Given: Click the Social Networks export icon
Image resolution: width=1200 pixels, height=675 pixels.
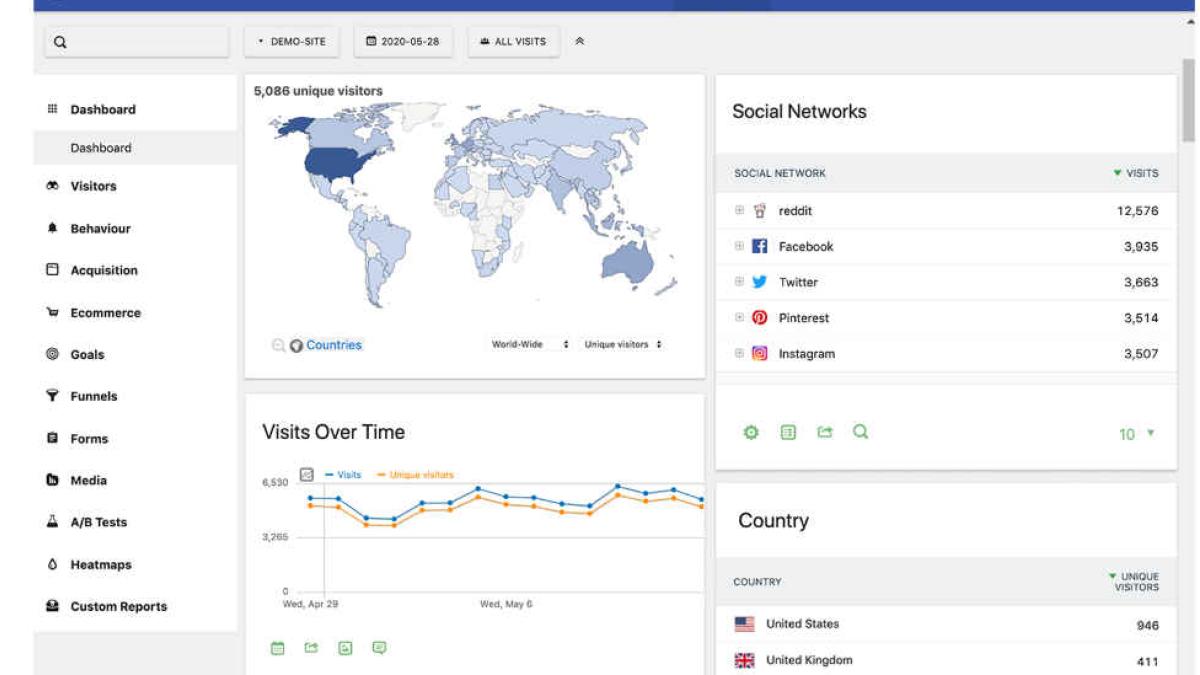Looking at the screenshot, I should (824, 433).
